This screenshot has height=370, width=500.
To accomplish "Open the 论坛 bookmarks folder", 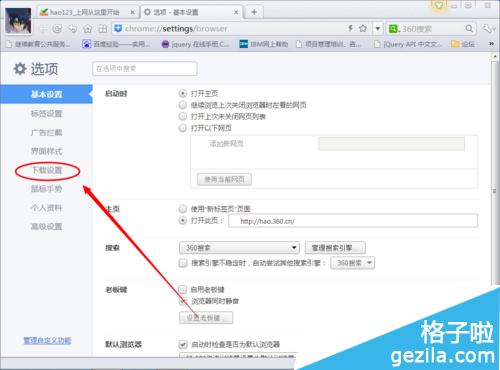I will click(463, 44).
